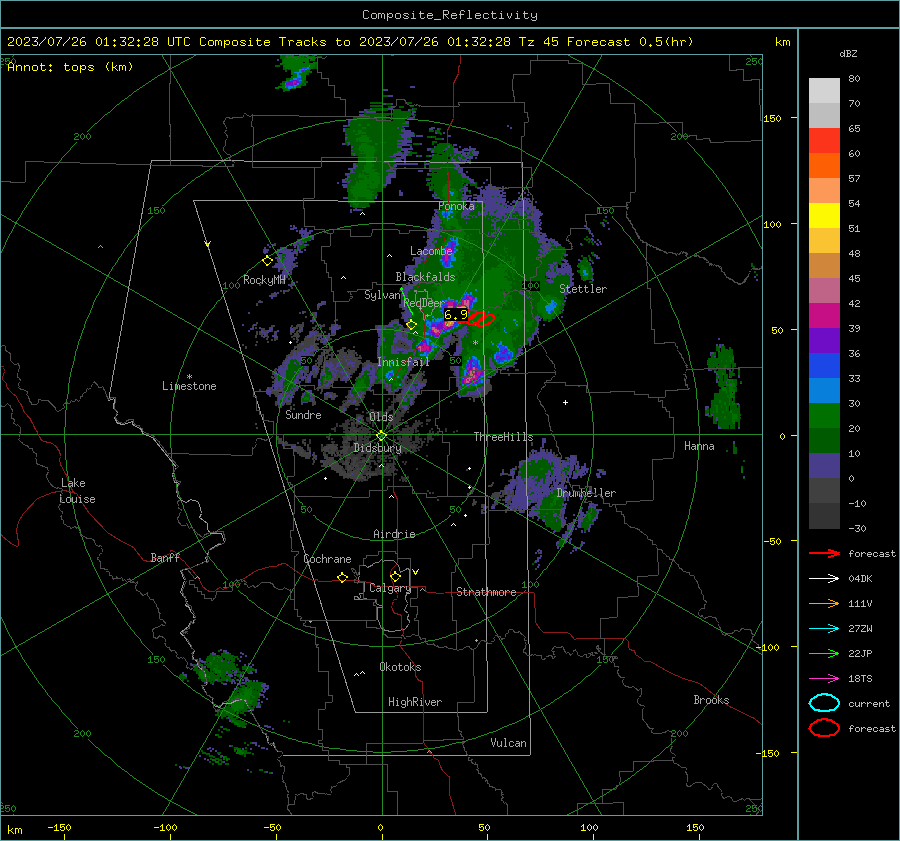The height and width of the screenshot is (841, 900).
Task: Click the red forecast arrow legend icon
Action: point(824,553)
